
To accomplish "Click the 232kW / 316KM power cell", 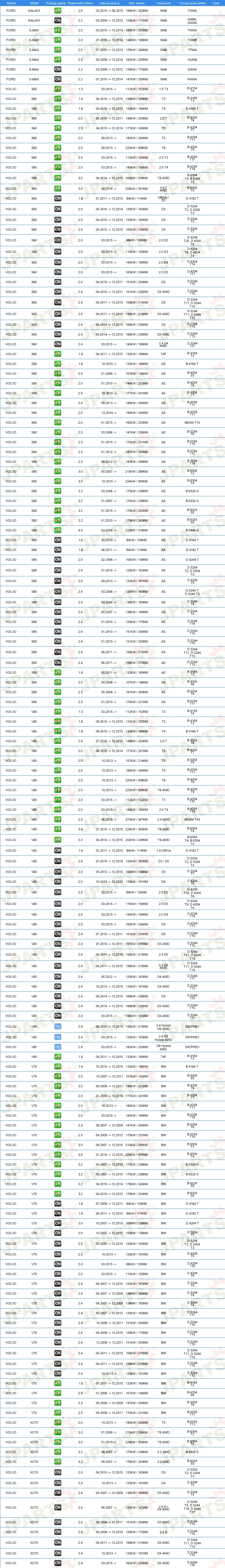I will [137, 530].
